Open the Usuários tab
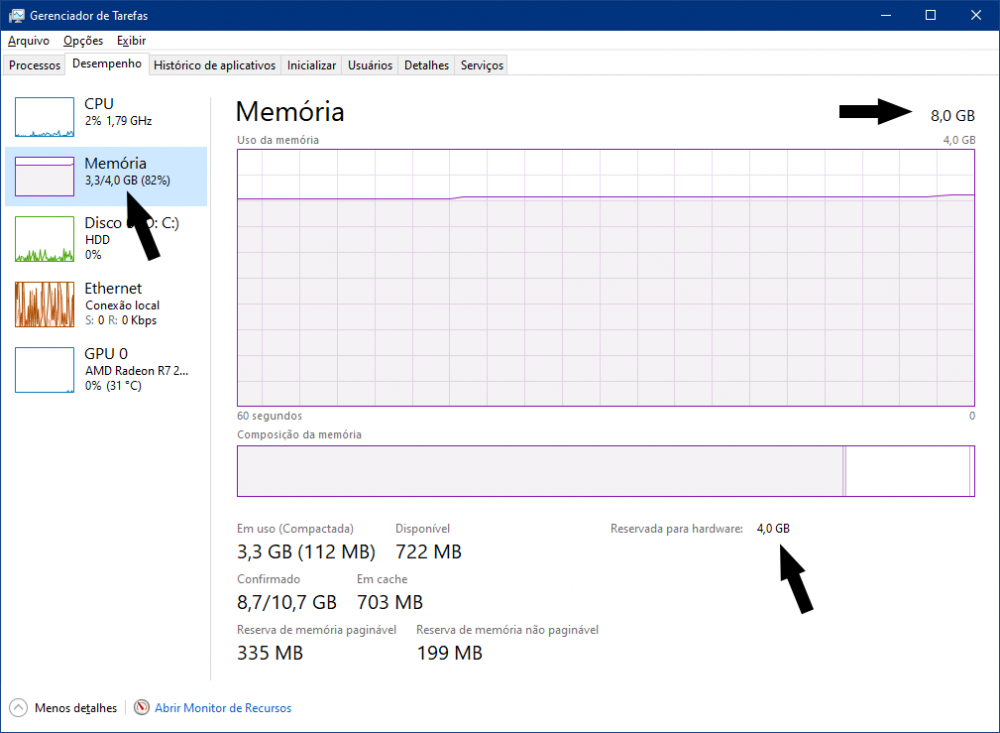This screenshot has width=1000, height=733. tap(370, 65)
